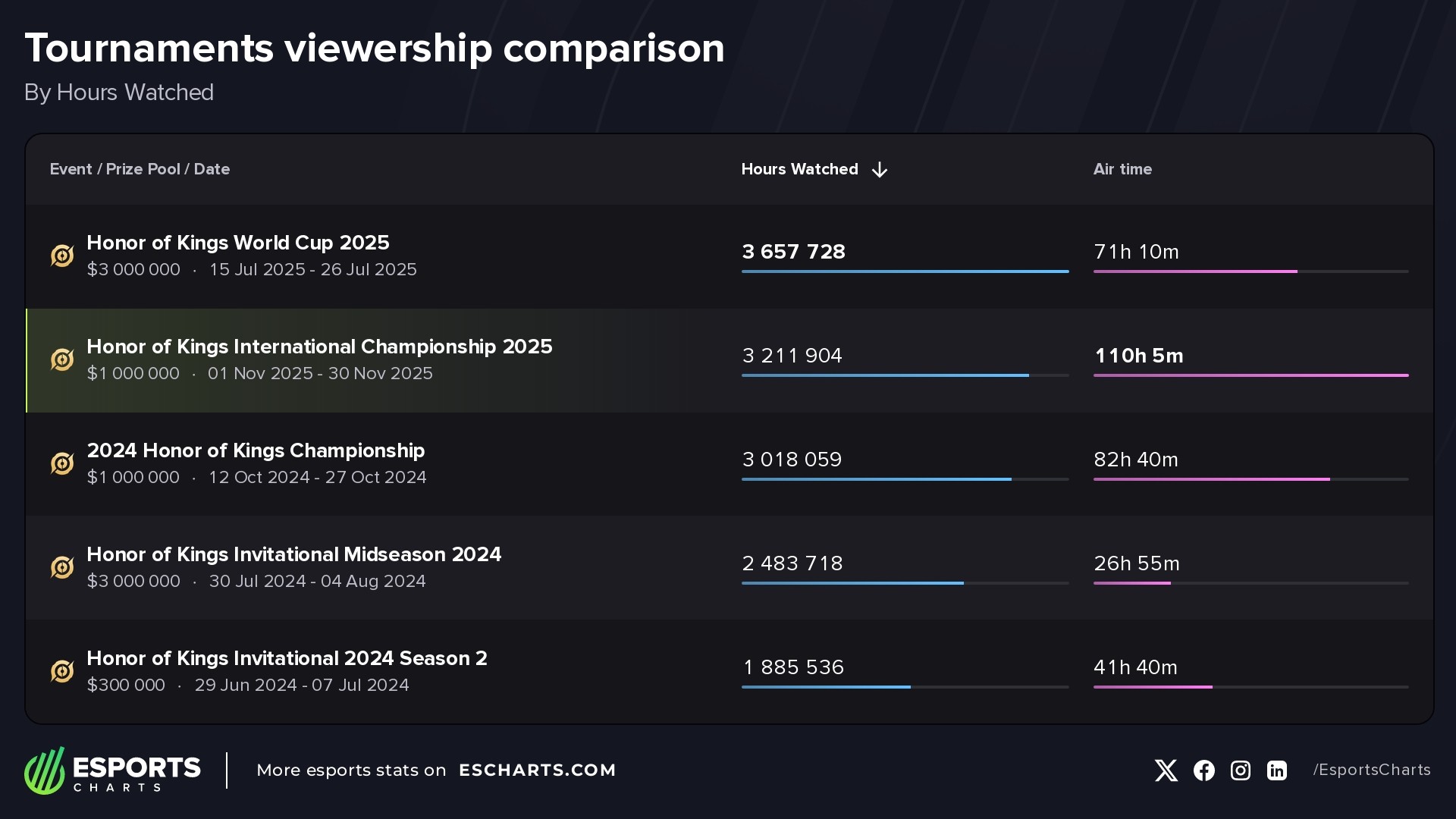Open ESCHARTS.COM link
This screenshot has height=819, width=1456.
coord(537,770)
